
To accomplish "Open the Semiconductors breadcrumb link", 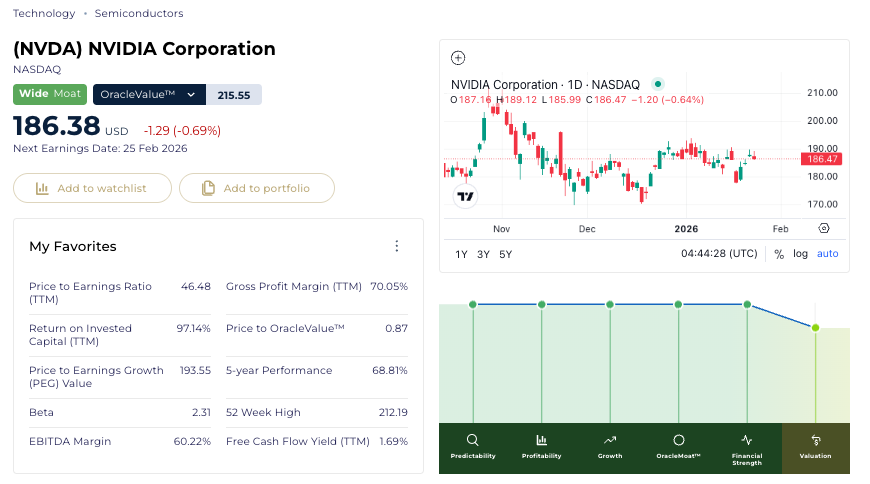I will pyautogui.click(x=139, y=14).
